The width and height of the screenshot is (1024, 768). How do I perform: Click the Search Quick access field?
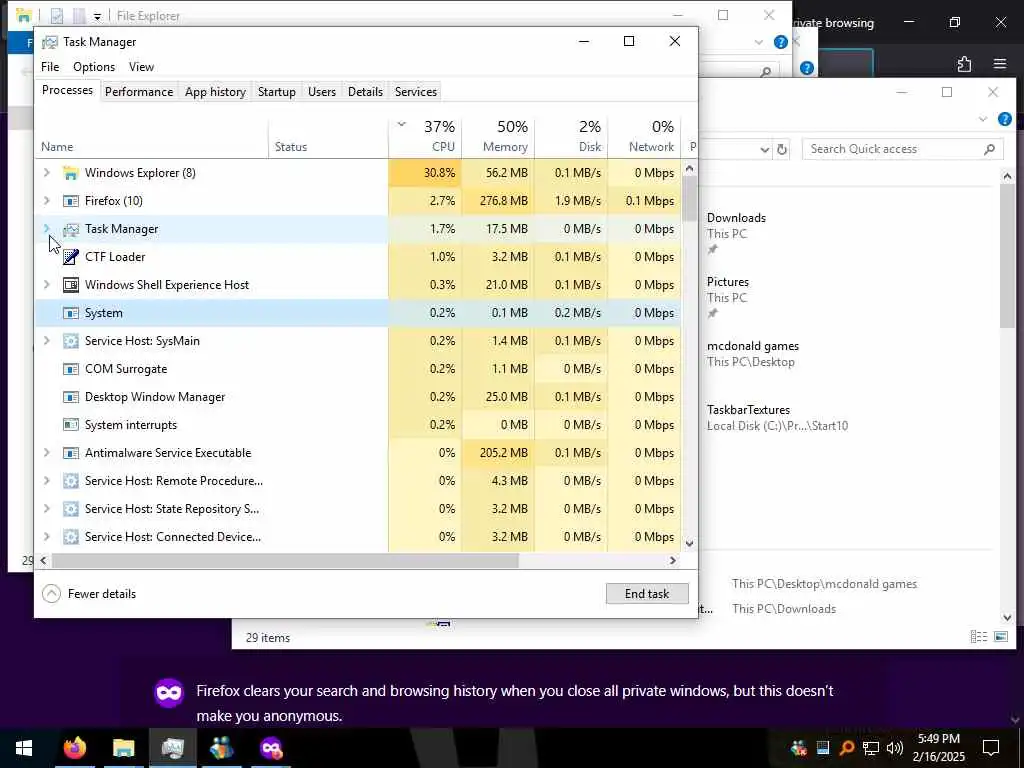(902, 150)
